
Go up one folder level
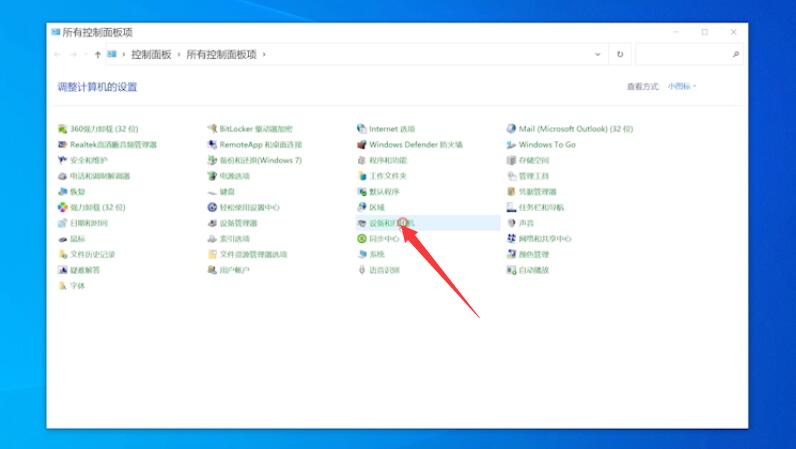(97, 54)
